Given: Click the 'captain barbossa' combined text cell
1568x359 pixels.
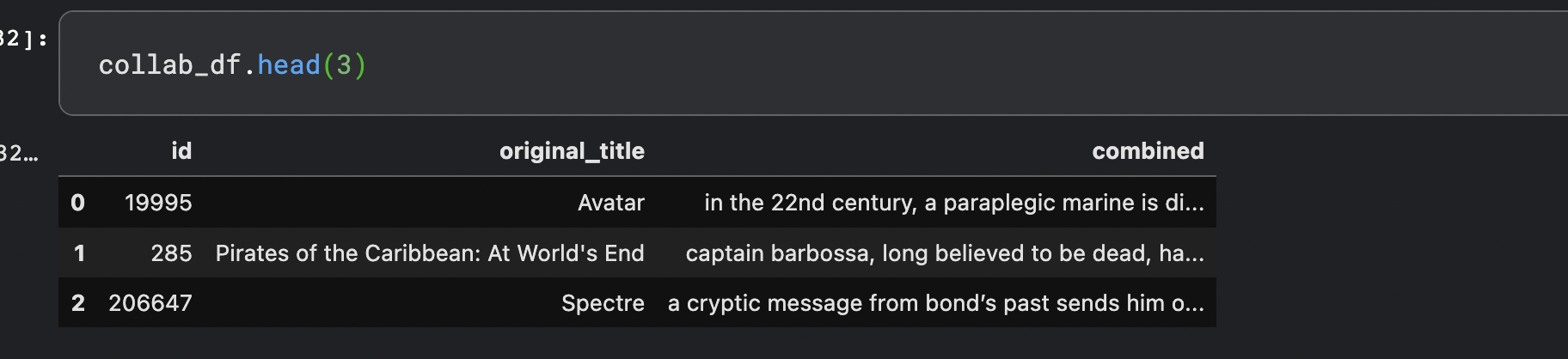Looking at the screenshot, I should (945, 253).
